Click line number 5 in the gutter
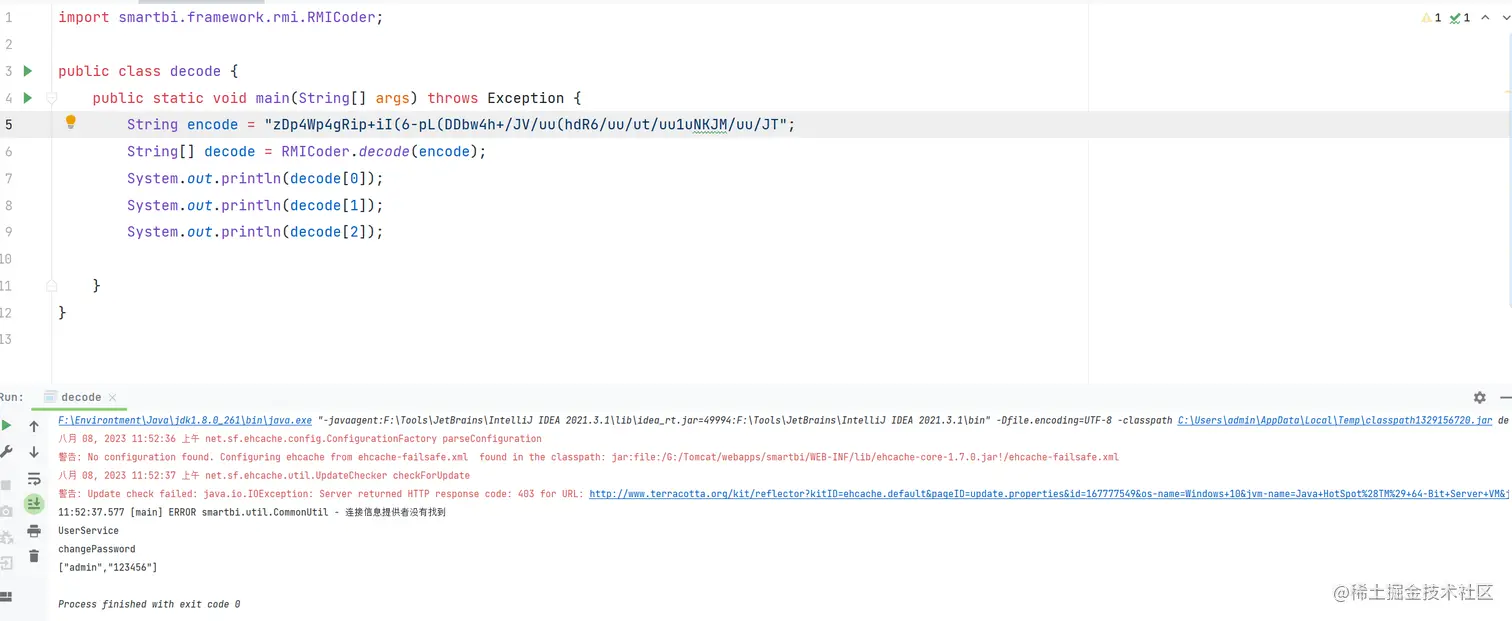 (x=8, y=125)
